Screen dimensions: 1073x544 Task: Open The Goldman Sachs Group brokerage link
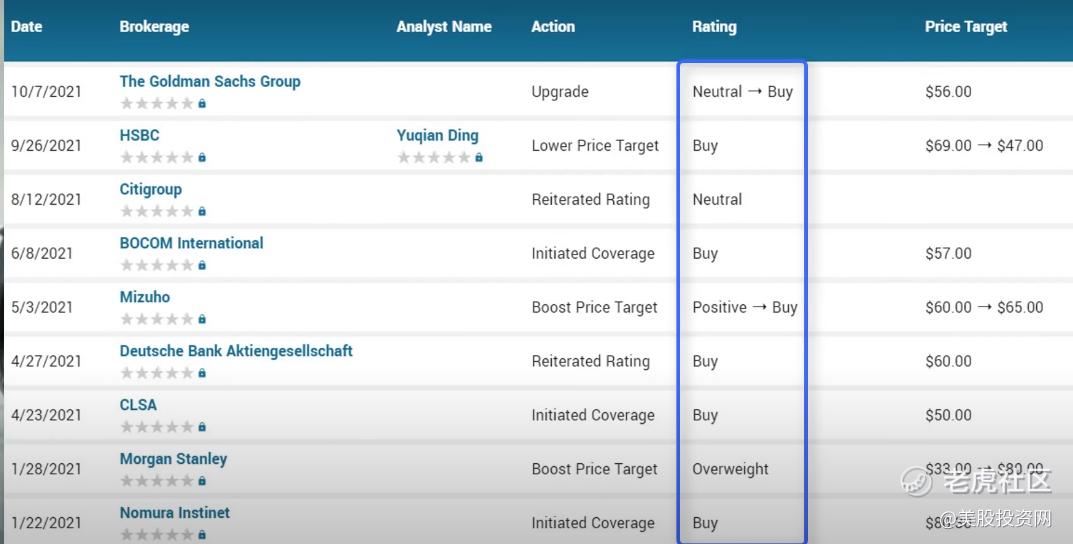210,81
